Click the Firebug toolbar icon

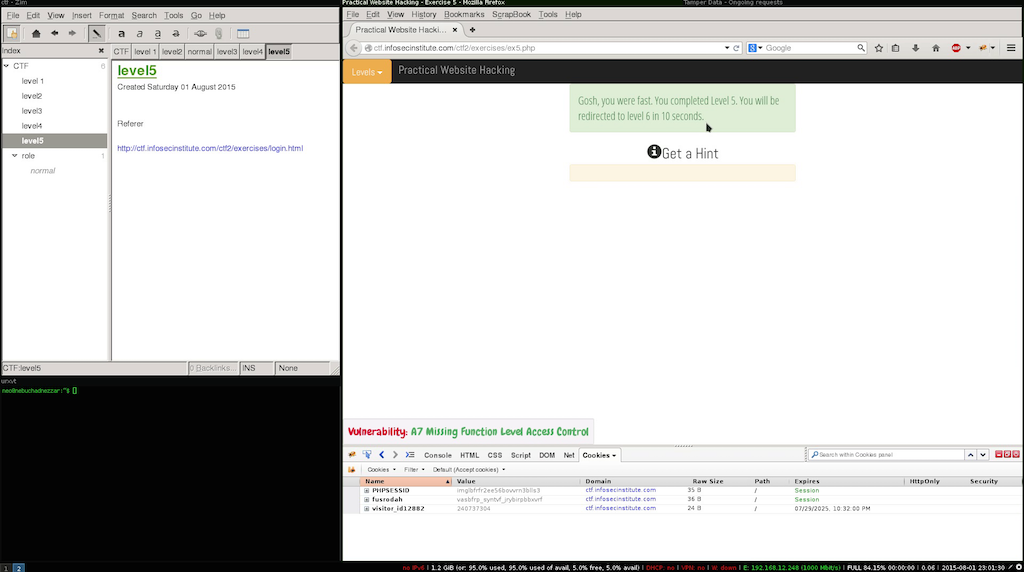click(x=982, y=48)
